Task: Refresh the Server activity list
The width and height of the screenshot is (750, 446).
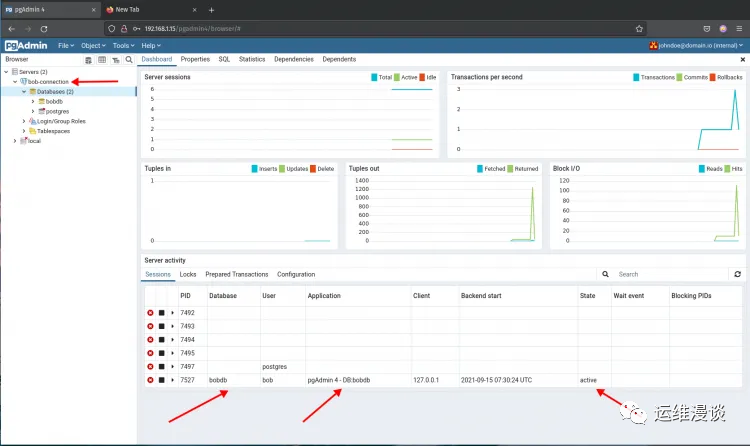Action: 737,274
